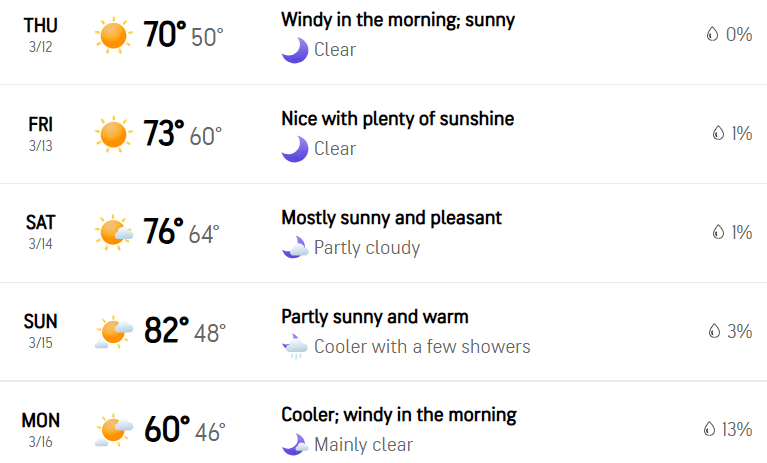Click the raindrop icon beside 13%
This screenshot has height=463, width=767.
pyautogui.click(x=709, y=429)
